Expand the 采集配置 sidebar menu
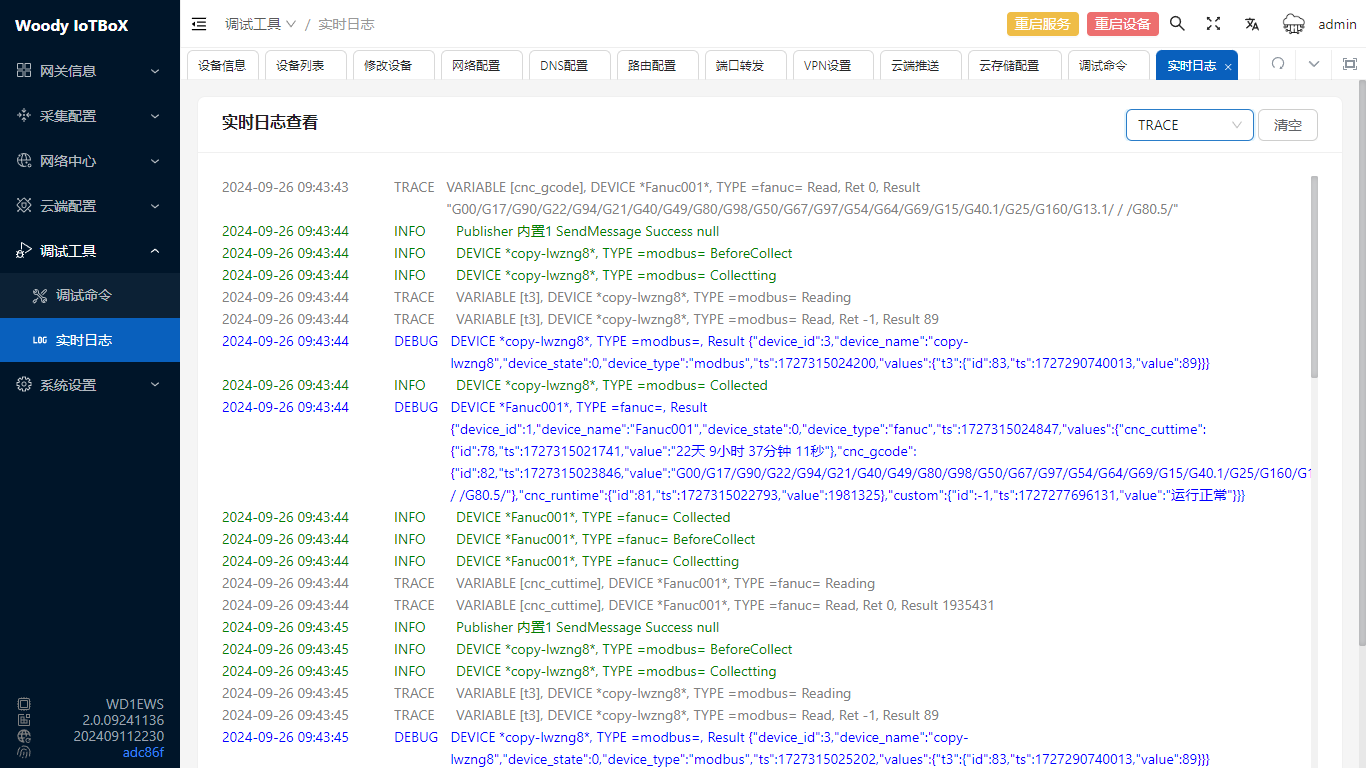The width and height of the screenshot is (1366, 768). point(90,116)
